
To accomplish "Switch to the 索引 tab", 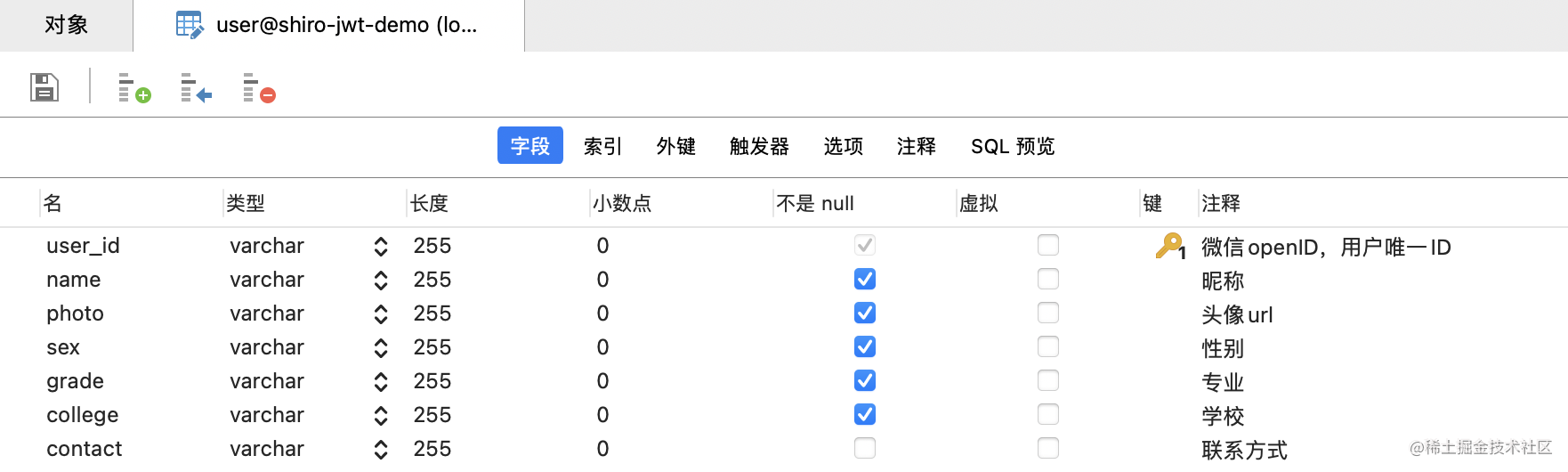I will [602, 146].
